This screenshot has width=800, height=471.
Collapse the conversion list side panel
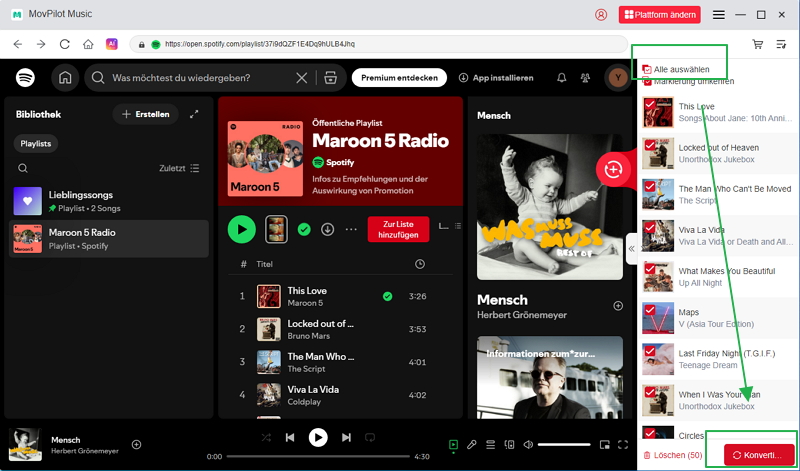[631, 250]
